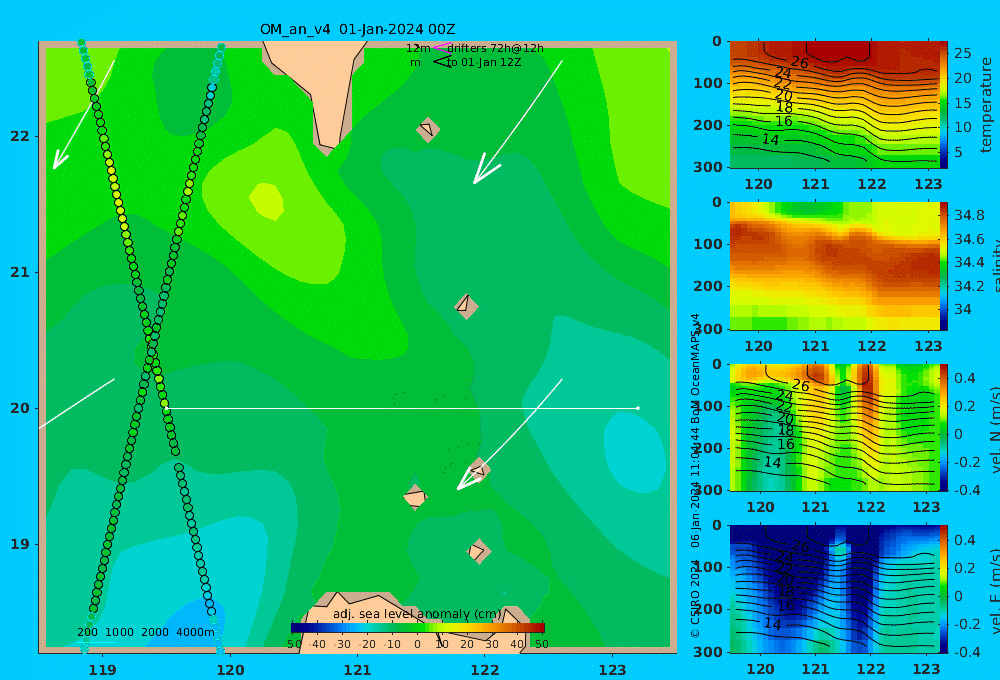Click the vertical '© CSIRO 2024' copyright text

695,598
